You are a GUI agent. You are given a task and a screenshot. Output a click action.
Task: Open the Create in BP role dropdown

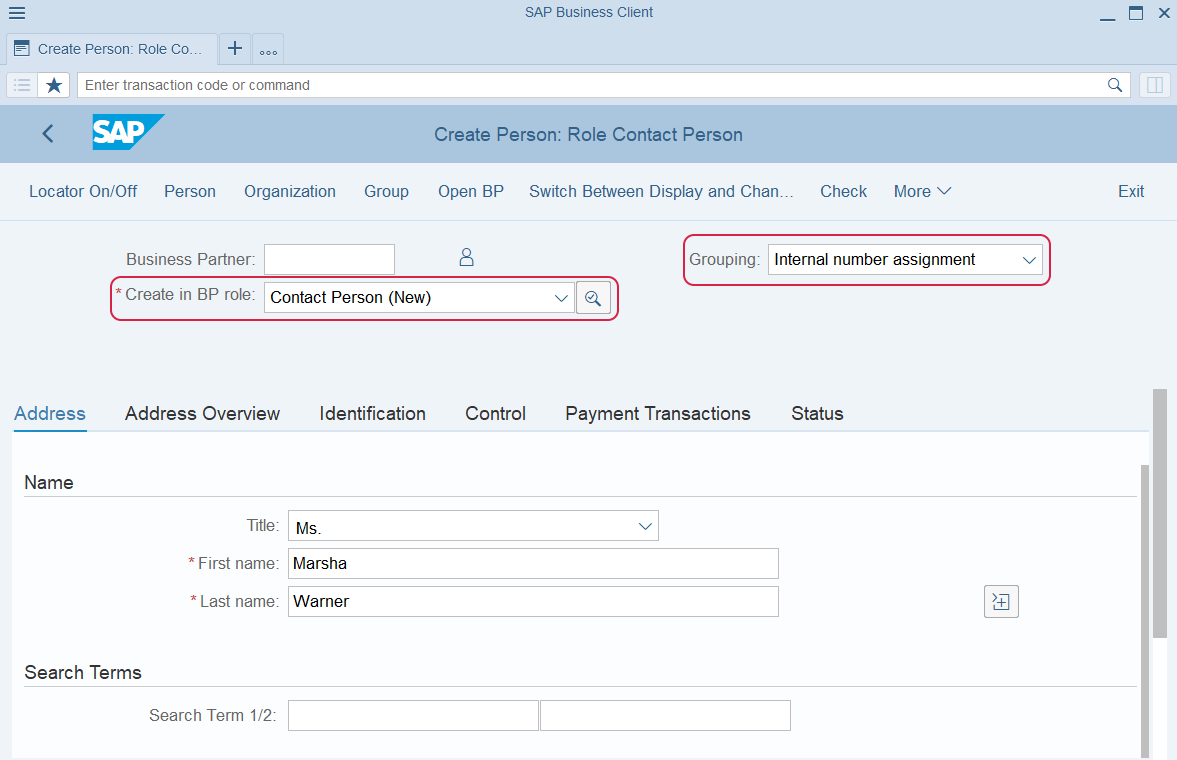(x=561, y=298)
